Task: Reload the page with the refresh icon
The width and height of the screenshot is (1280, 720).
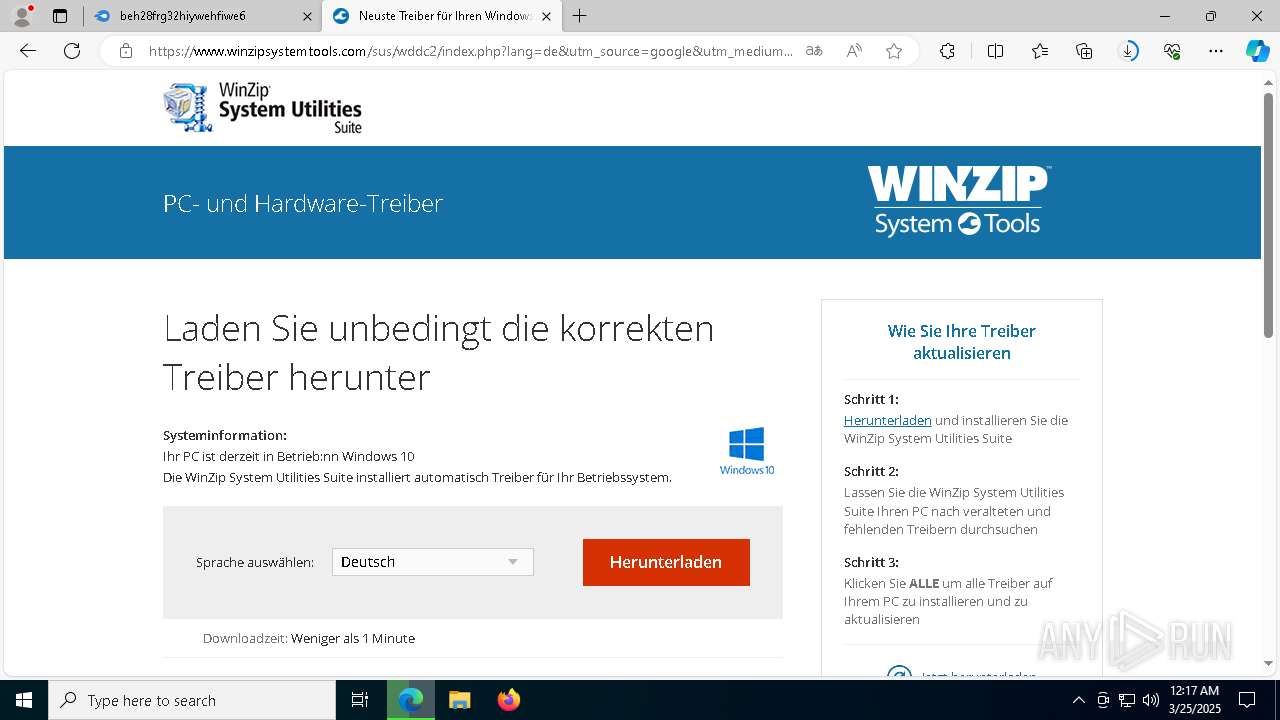Action: point(72,51)
